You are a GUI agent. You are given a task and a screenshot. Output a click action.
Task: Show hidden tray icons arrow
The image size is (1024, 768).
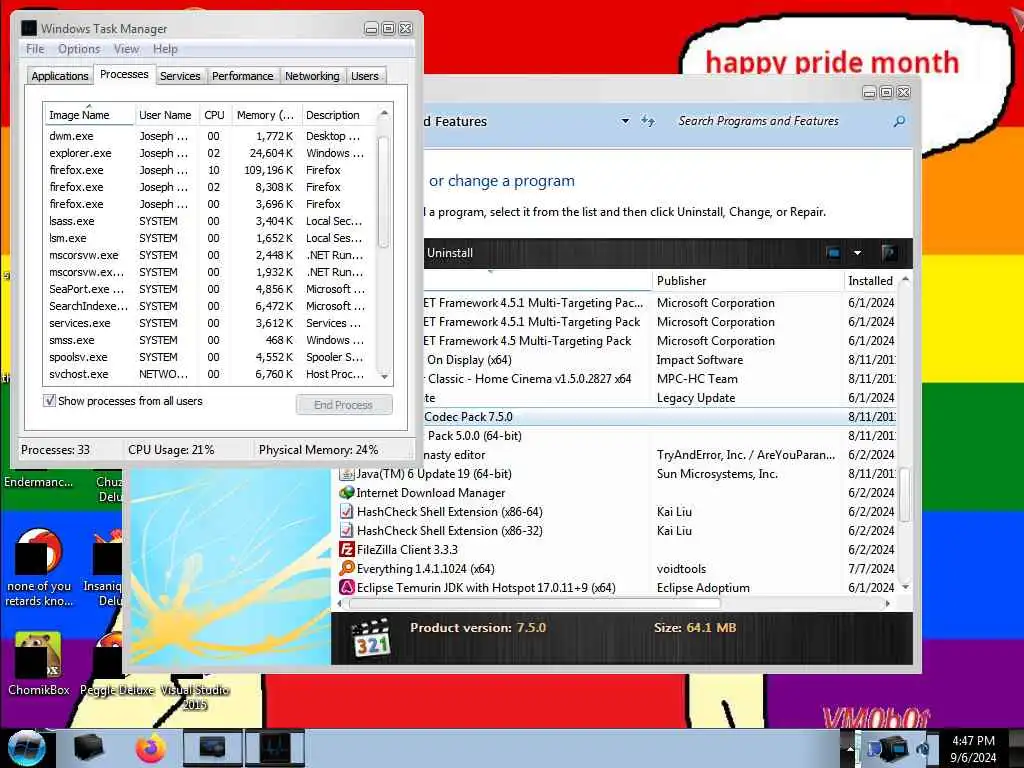[x=850, y=748]
